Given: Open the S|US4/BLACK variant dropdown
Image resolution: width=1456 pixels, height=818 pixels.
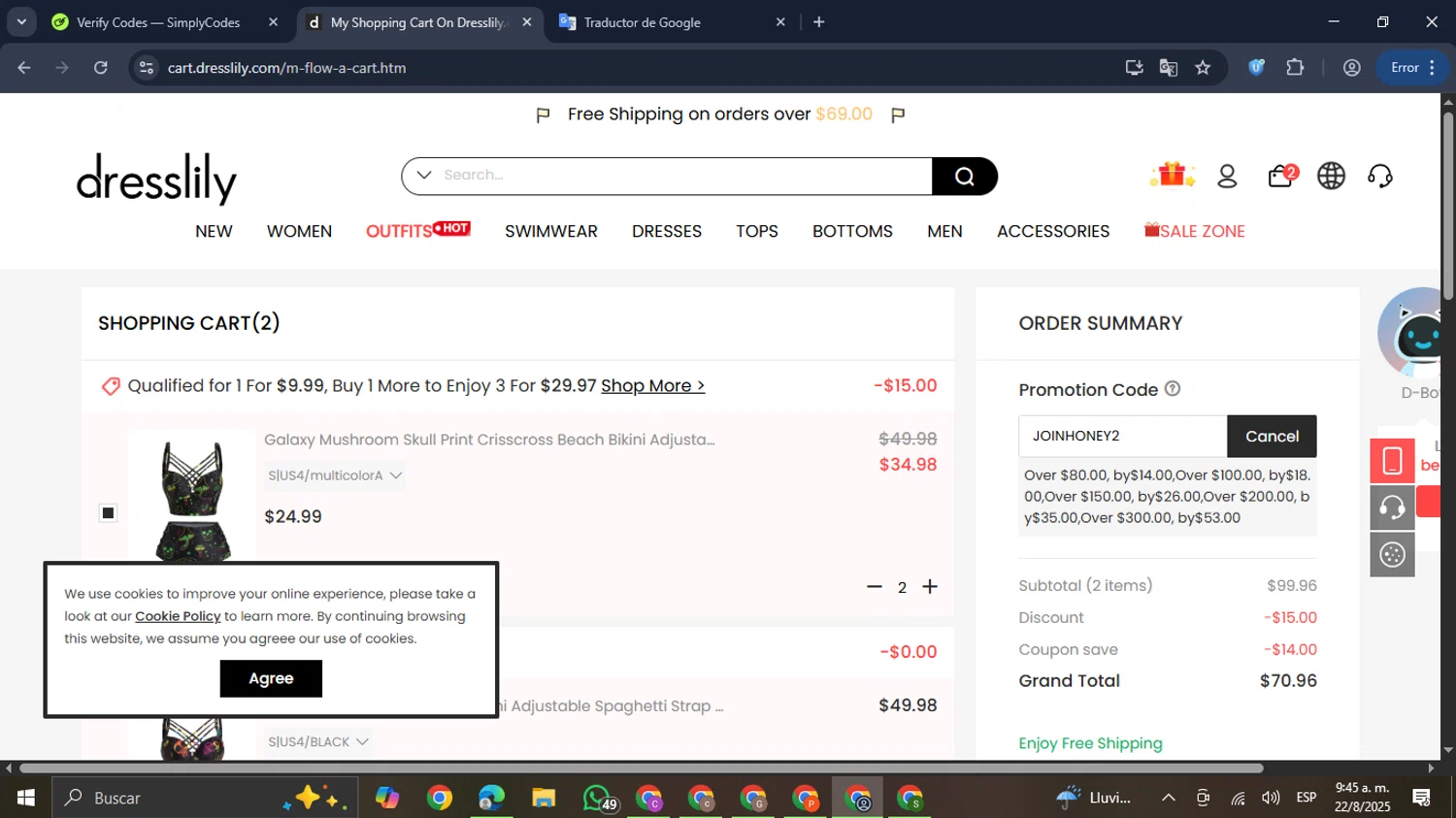Looking at the screenshot, I should pyautogui.click(x=318, y=741).
